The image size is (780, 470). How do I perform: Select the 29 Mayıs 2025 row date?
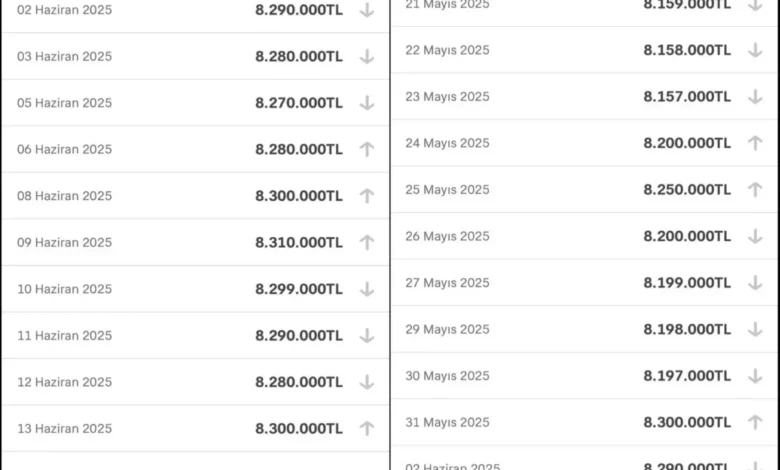(x=447, y=329)
